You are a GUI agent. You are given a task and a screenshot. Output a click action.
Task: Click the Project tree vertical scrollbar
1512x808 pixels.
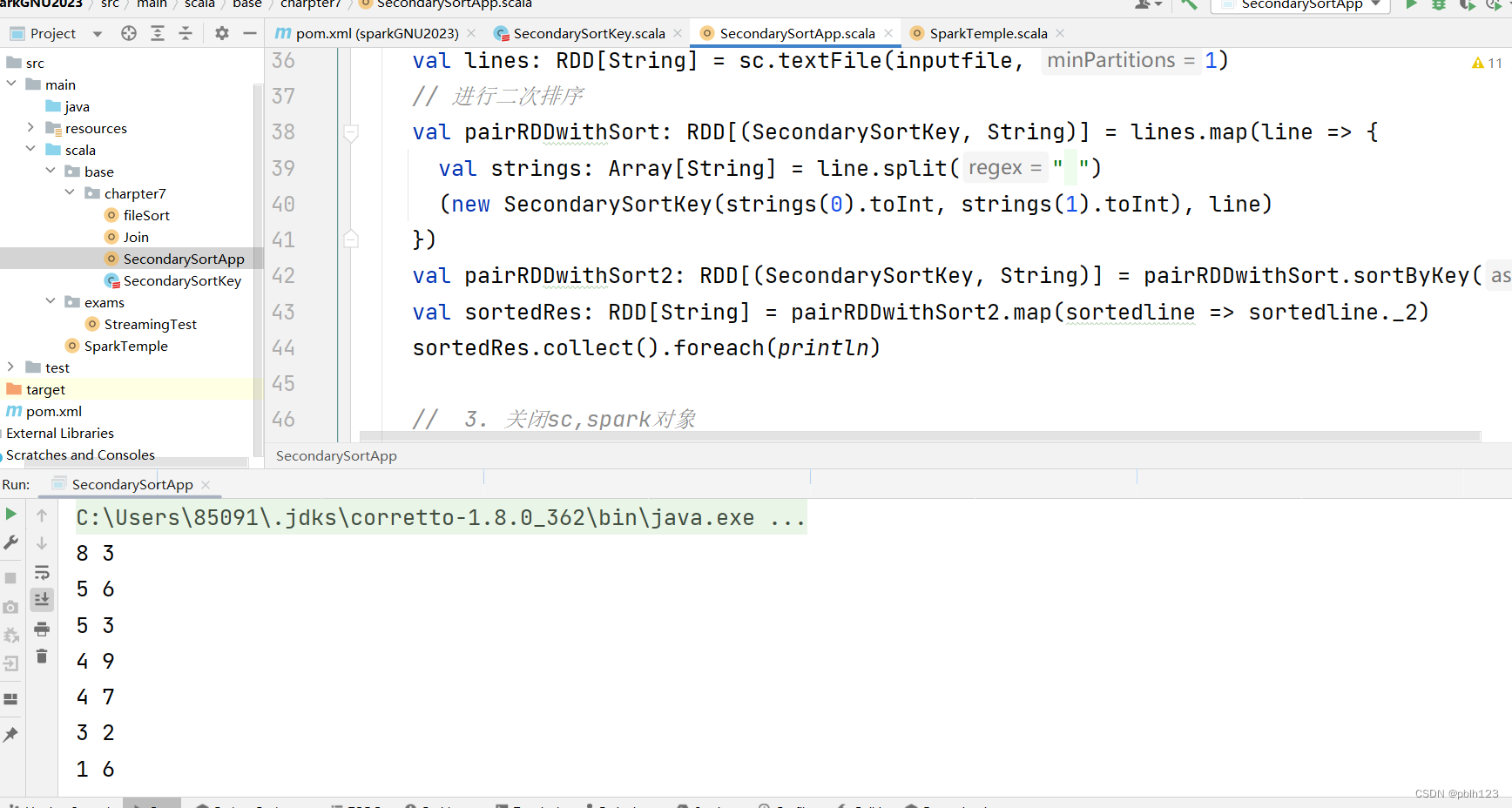pos(258,270)
